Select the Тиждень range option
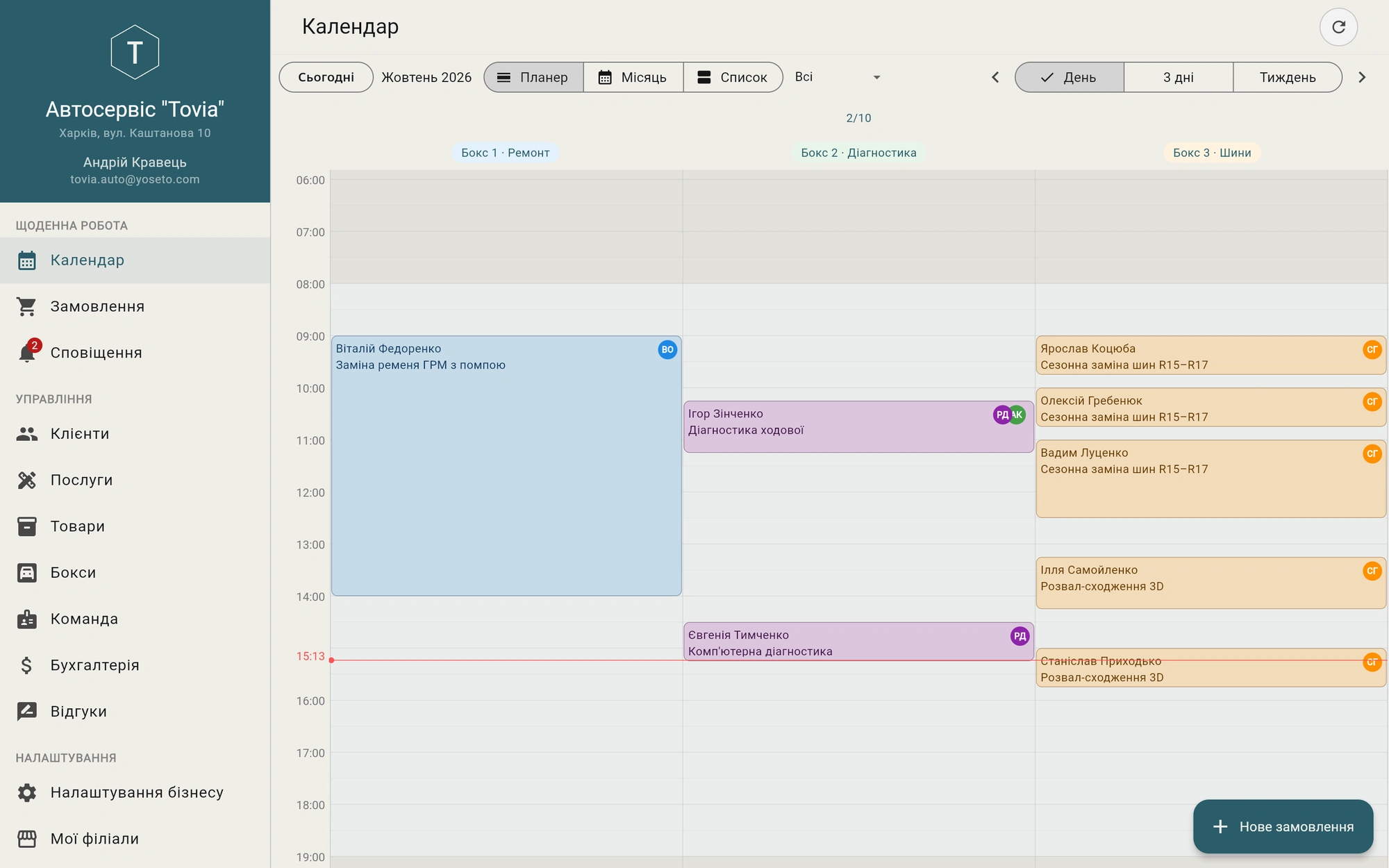Image resolution: width=1389 pixels, height=868 pixels. [x=1288, y=77]
